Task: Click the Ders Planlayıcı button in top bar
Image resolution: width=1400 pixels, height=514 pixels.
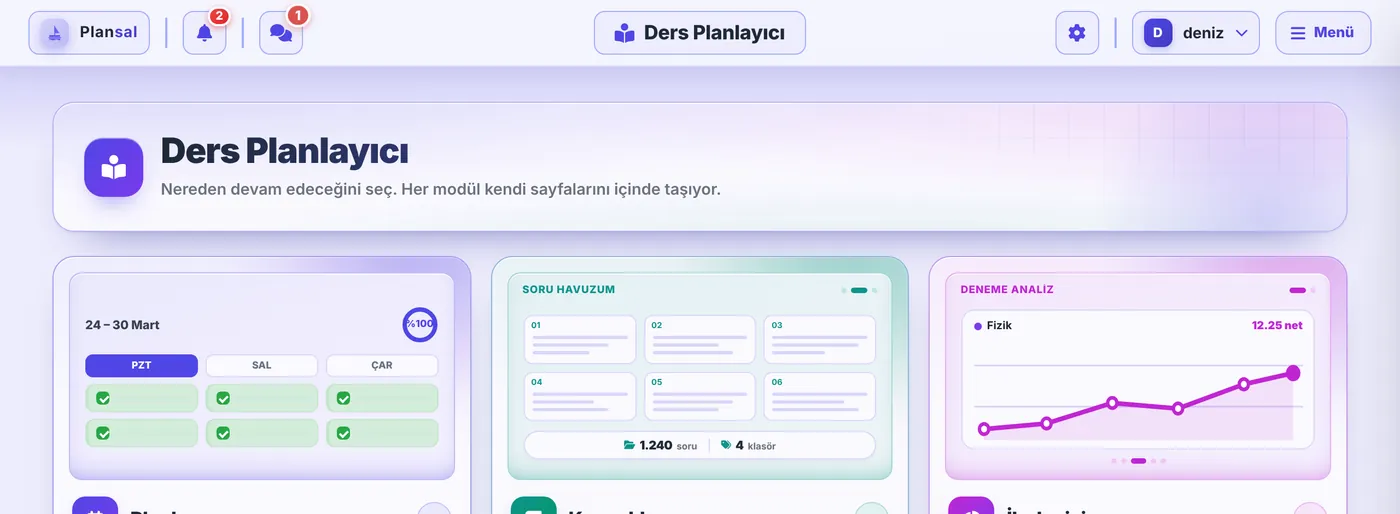Action: click(x=700, y=33)
